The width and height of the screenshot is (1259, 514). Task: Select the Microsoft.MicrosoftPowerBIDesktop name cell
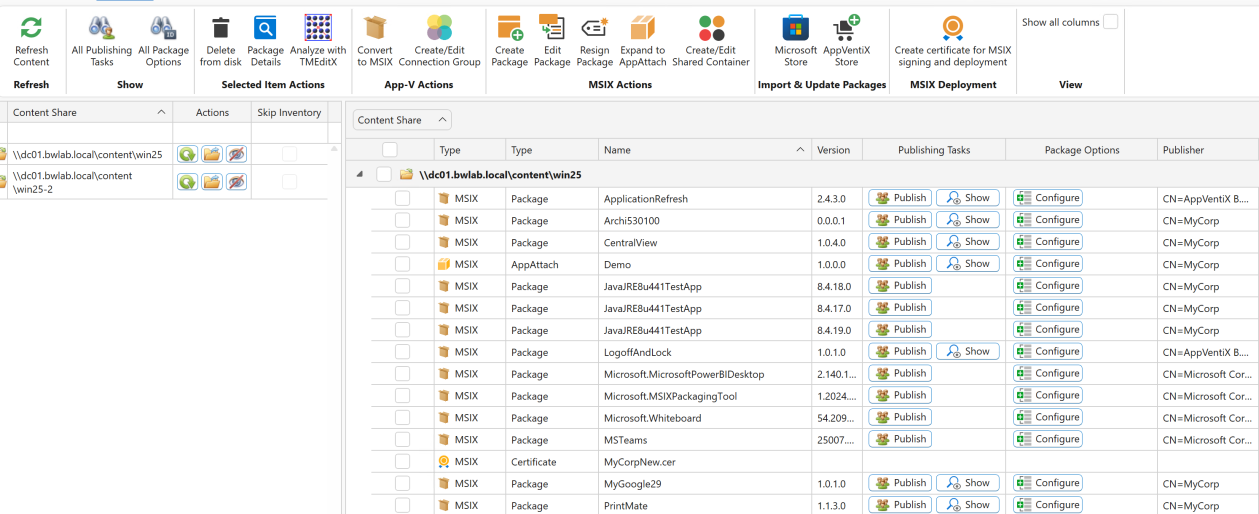pos(705,374)
